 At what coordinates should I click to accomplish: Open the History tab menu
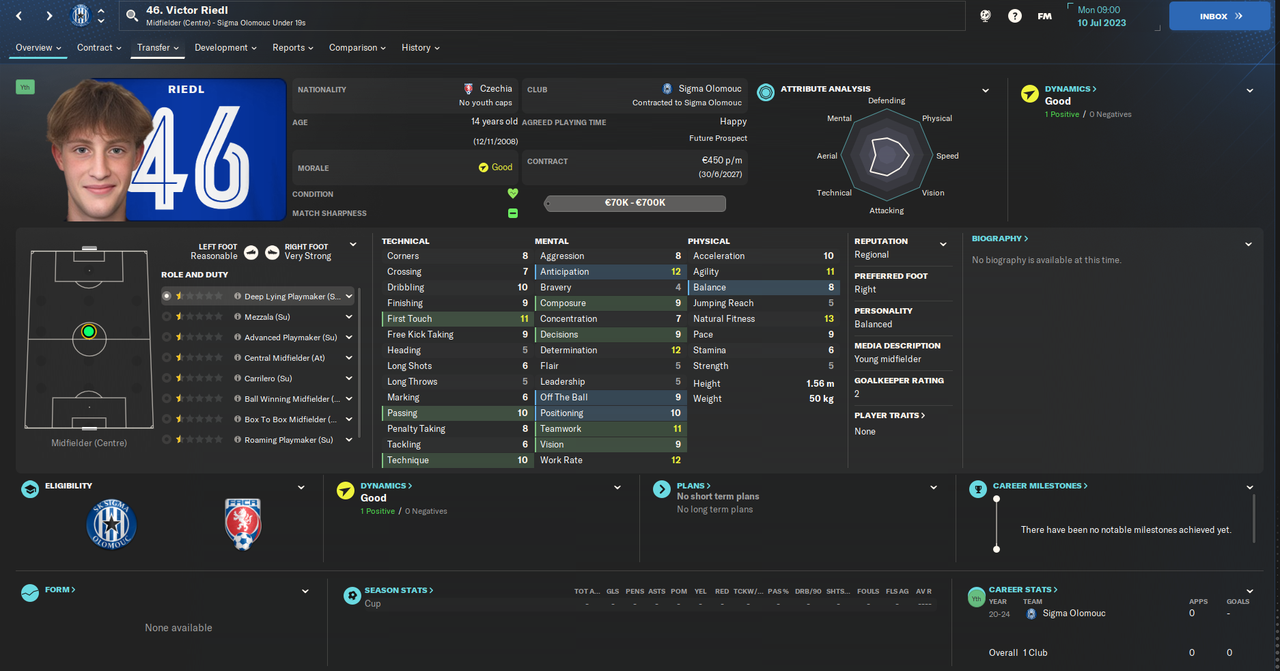421,47
